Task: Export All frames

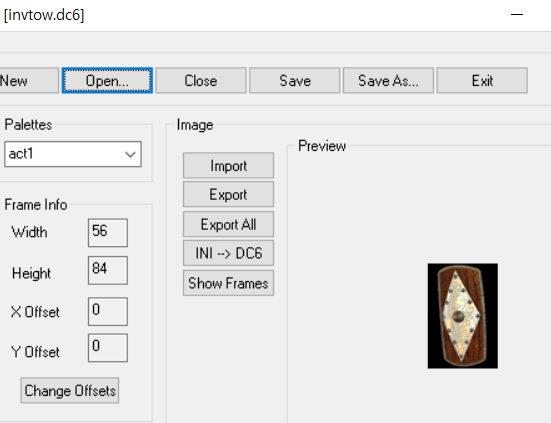Action: [228, 224]
